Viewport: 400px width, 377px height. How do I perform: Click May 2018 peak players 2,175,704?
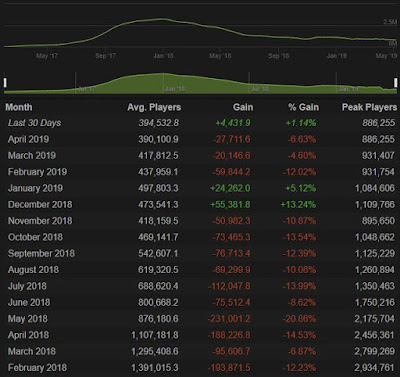(374, 319)
